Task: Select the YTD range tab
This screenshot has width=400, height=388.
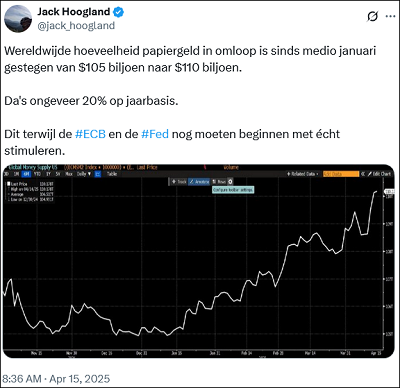Action: 37,174
